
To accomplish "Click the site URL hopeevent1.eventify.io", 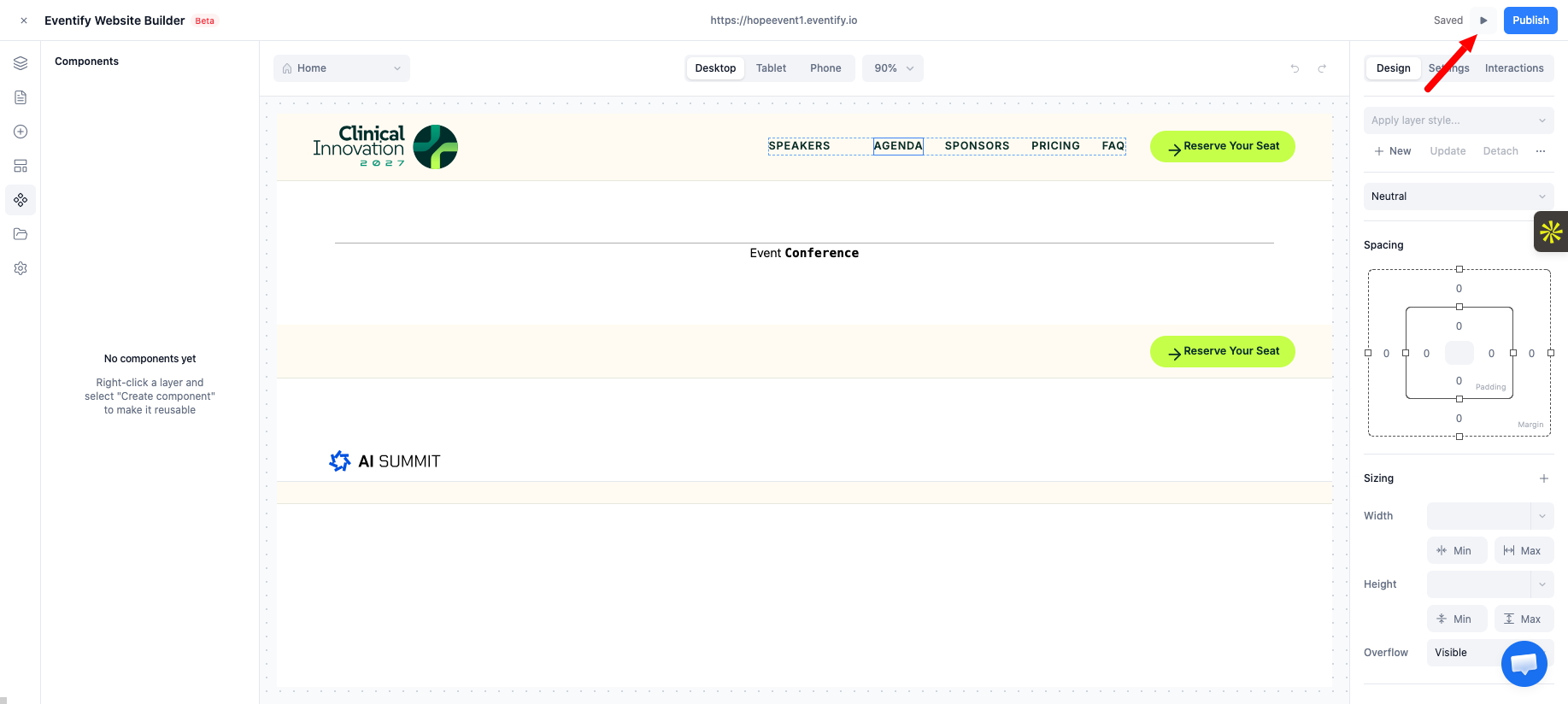I will point(784,21).
